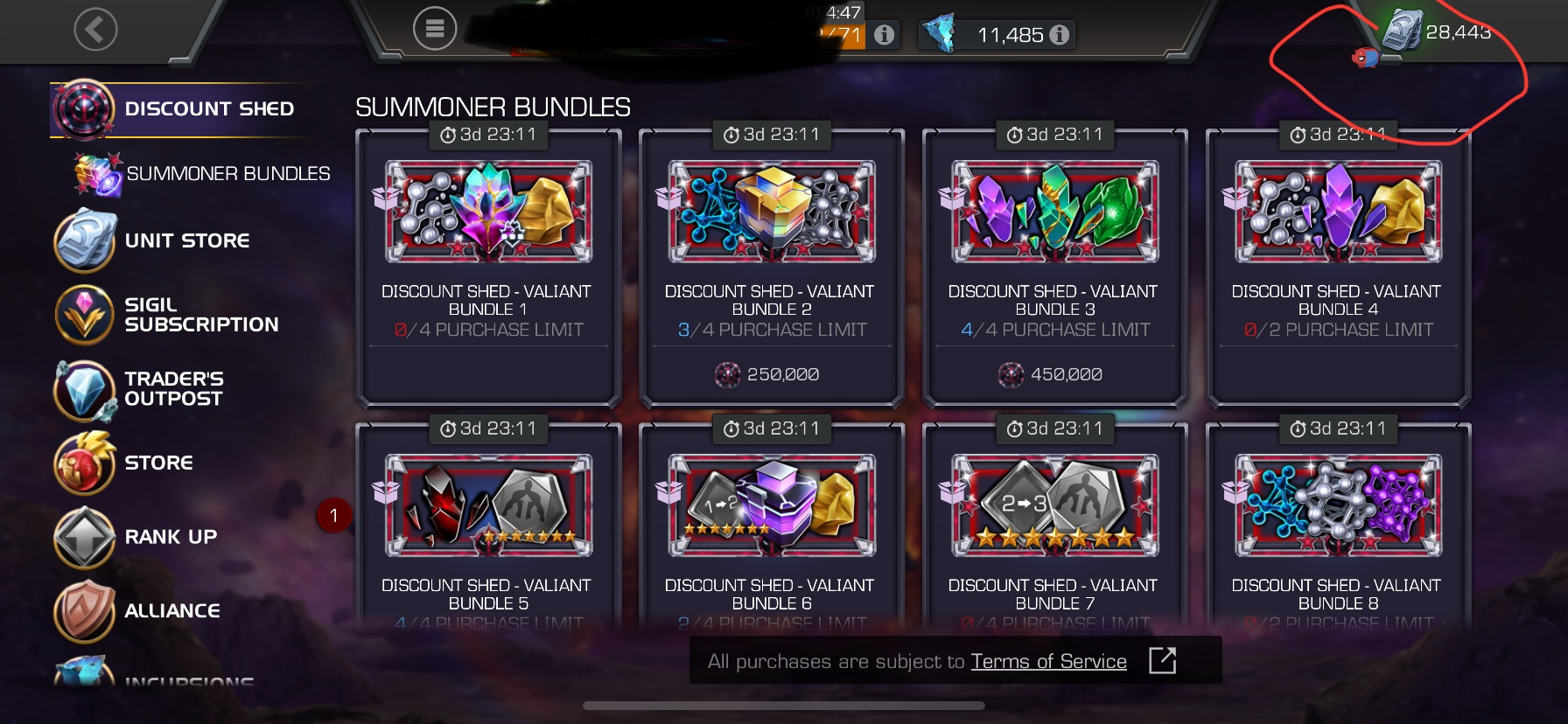Tap info icon next to 11,485 shards
The image size is (1568, 724).
coord(1059,35)
